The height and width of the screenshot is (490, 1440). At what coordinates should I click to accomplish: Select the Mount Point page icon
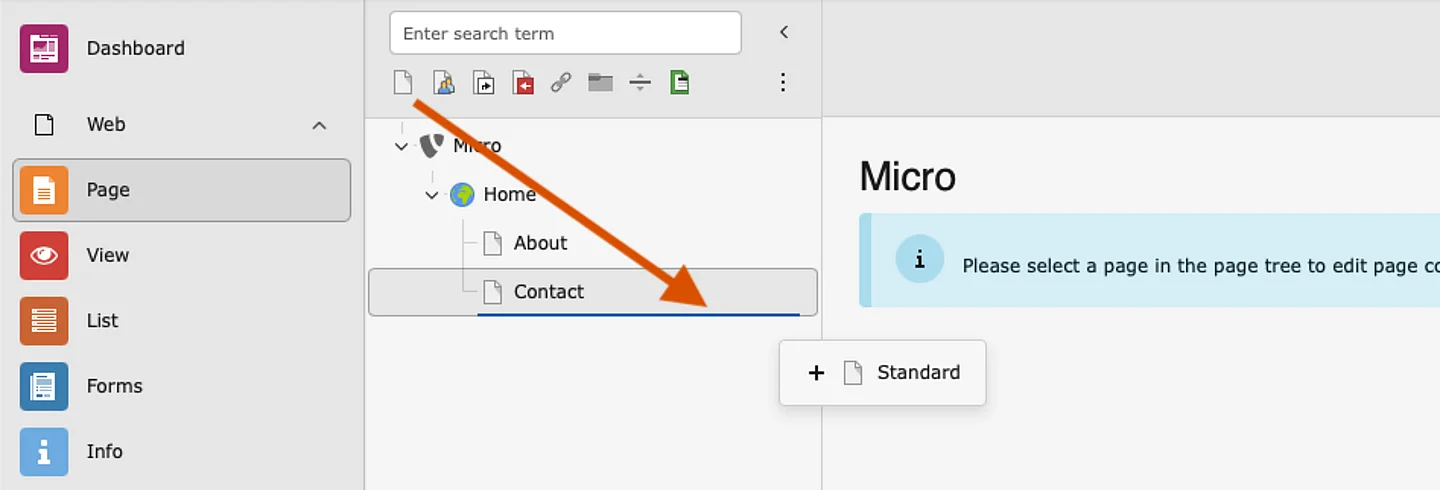click(522, 82)
